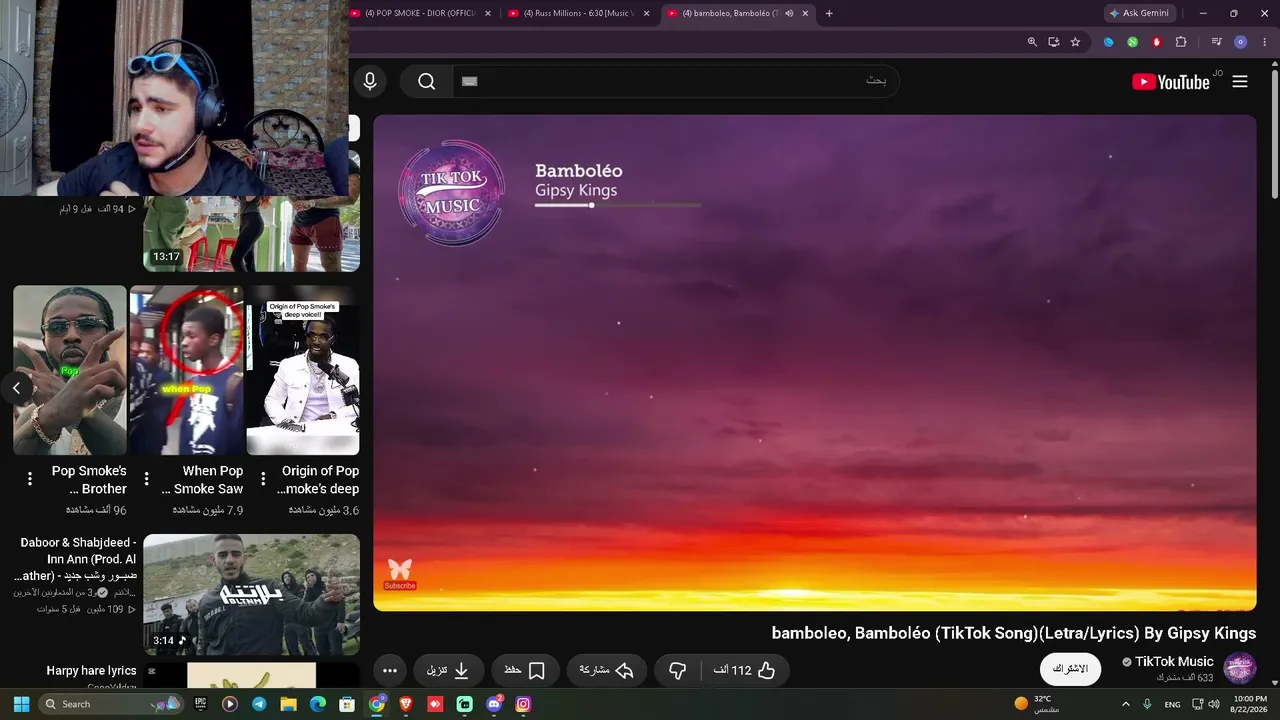Open the TikTok Music channel avatar
Image resolution: width=1280 pixels, height=720 pixels.
[1240, 668]
